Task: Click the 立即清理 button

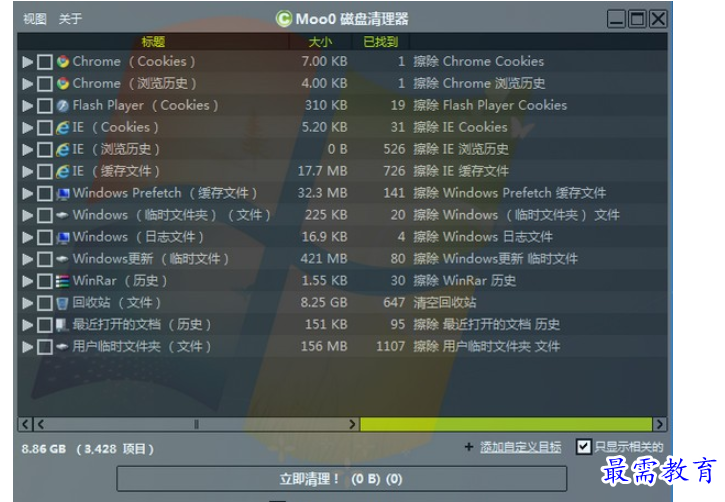Action: (342, 479)
